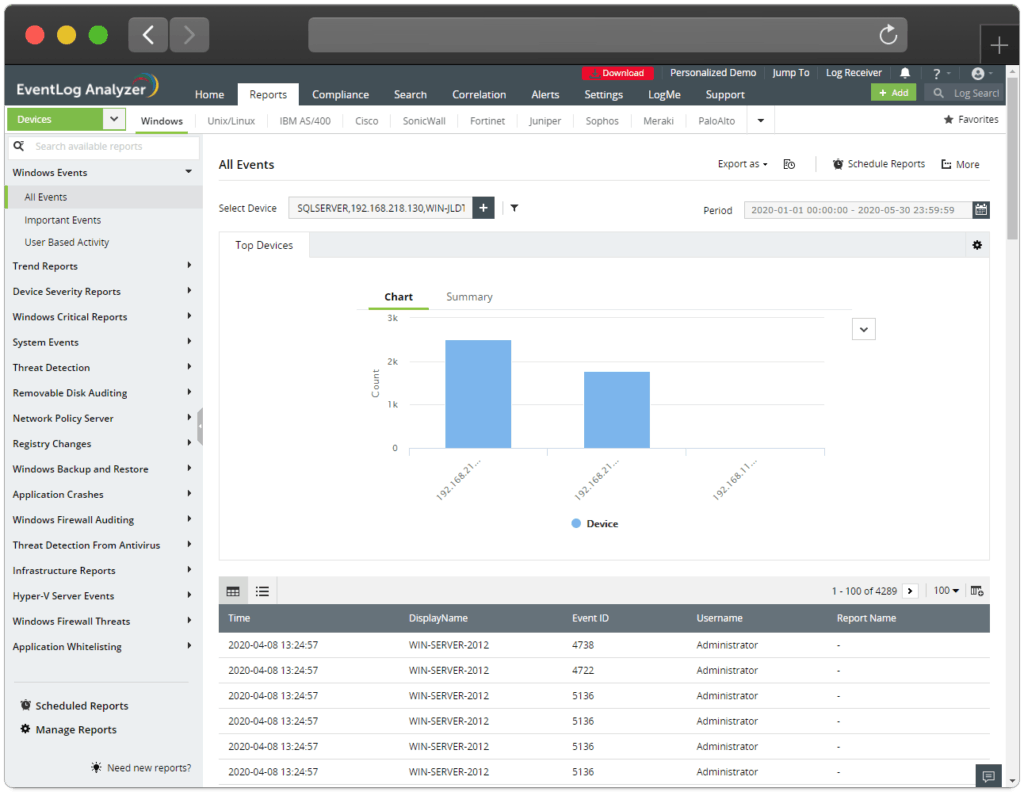Viewport: 1024px width, 792px height.
Task: Go to next page of results
Action: coord(910,591)
